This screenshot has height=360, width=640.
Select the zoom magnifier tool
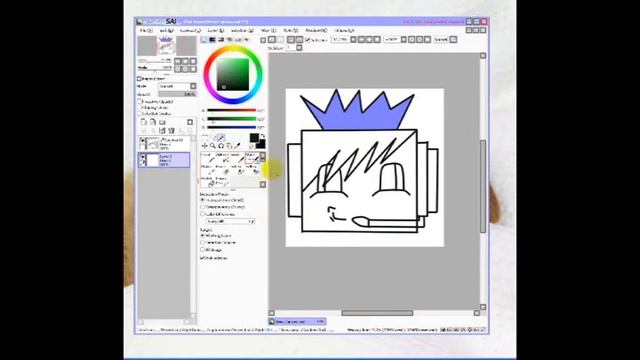pos(213,146)
